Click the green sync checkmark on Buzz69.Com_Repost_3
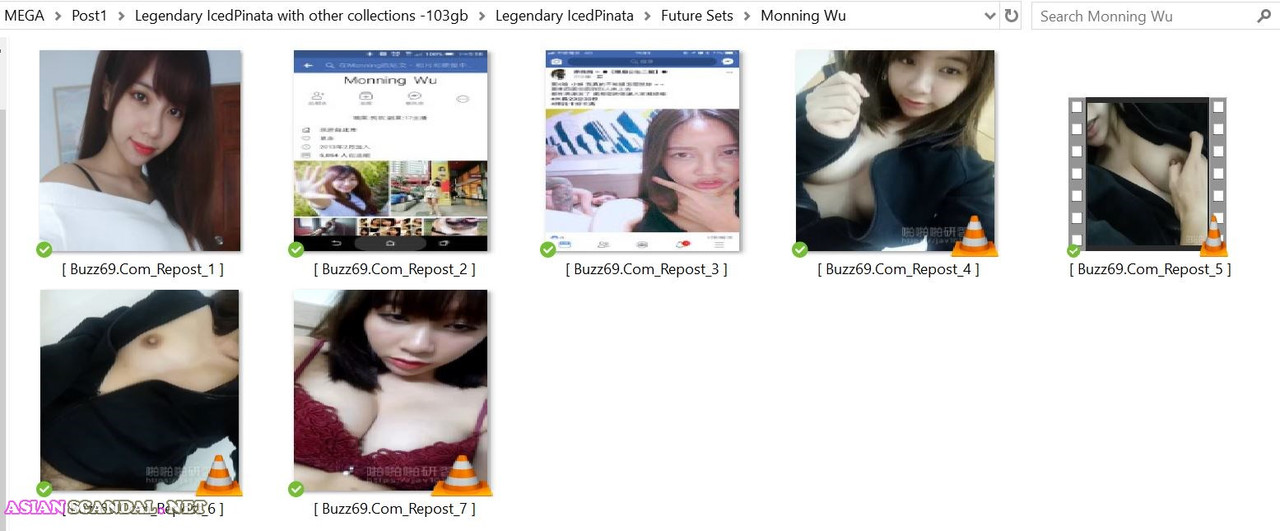 548,249
